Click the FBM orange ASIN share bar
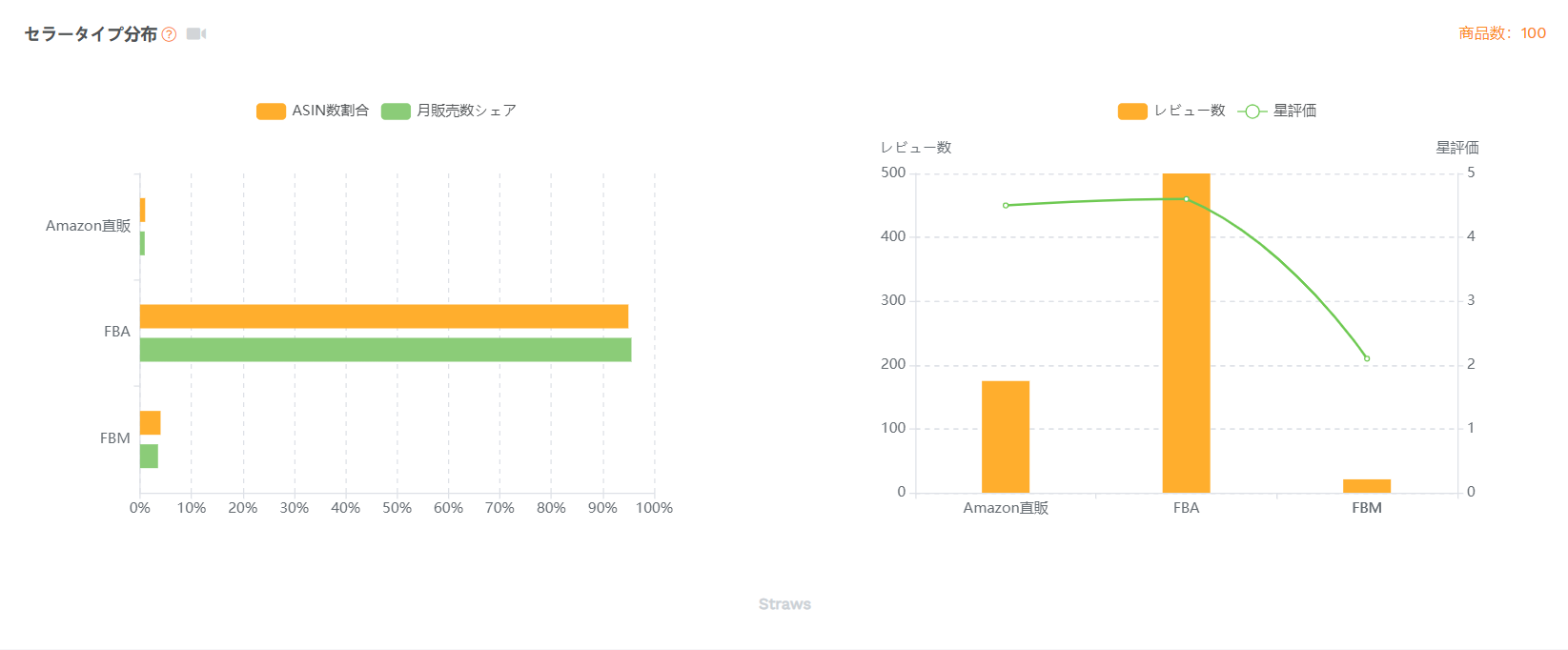 coord(150,422)
